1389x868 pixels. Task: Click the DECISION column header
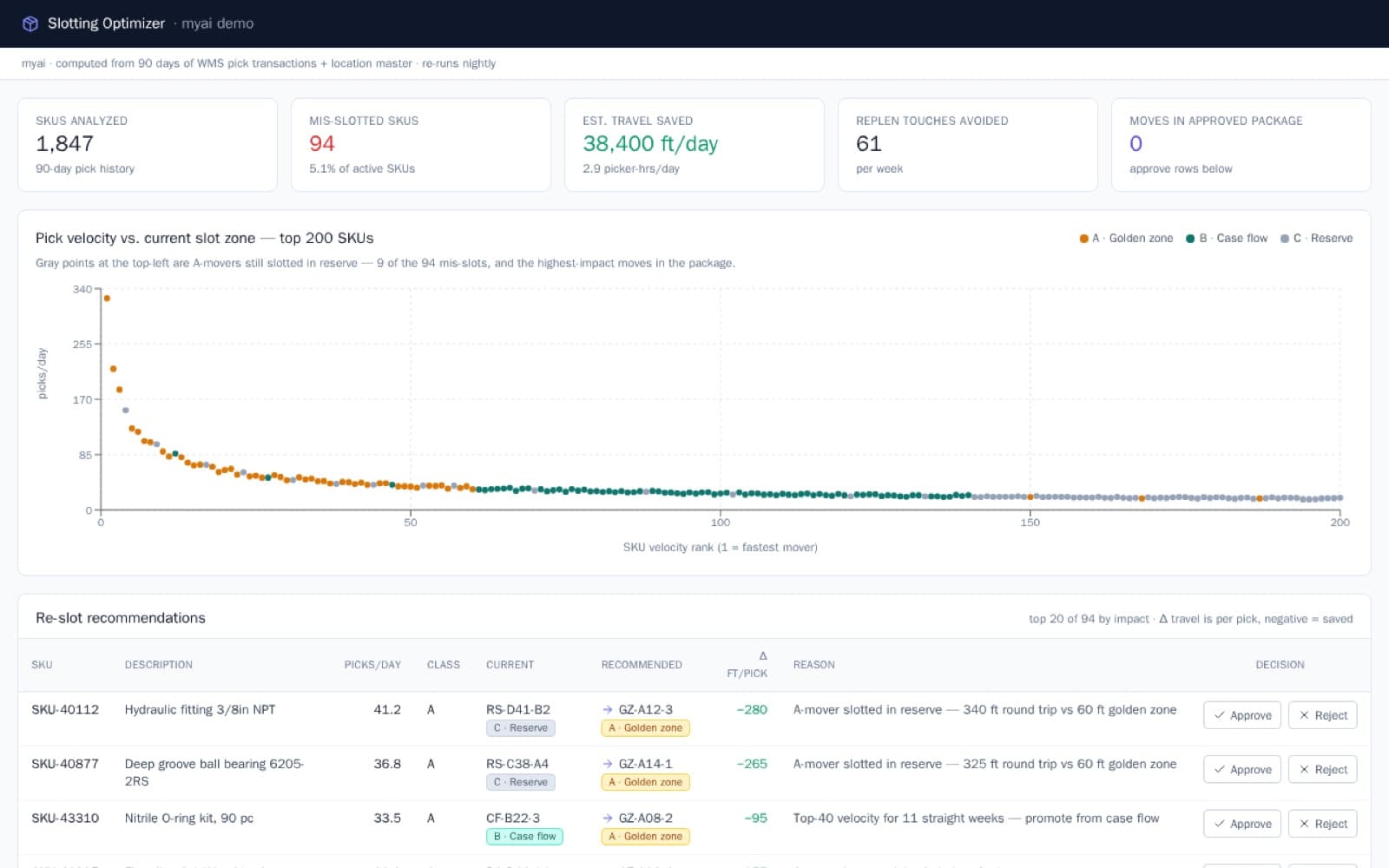coord(1280,665)
